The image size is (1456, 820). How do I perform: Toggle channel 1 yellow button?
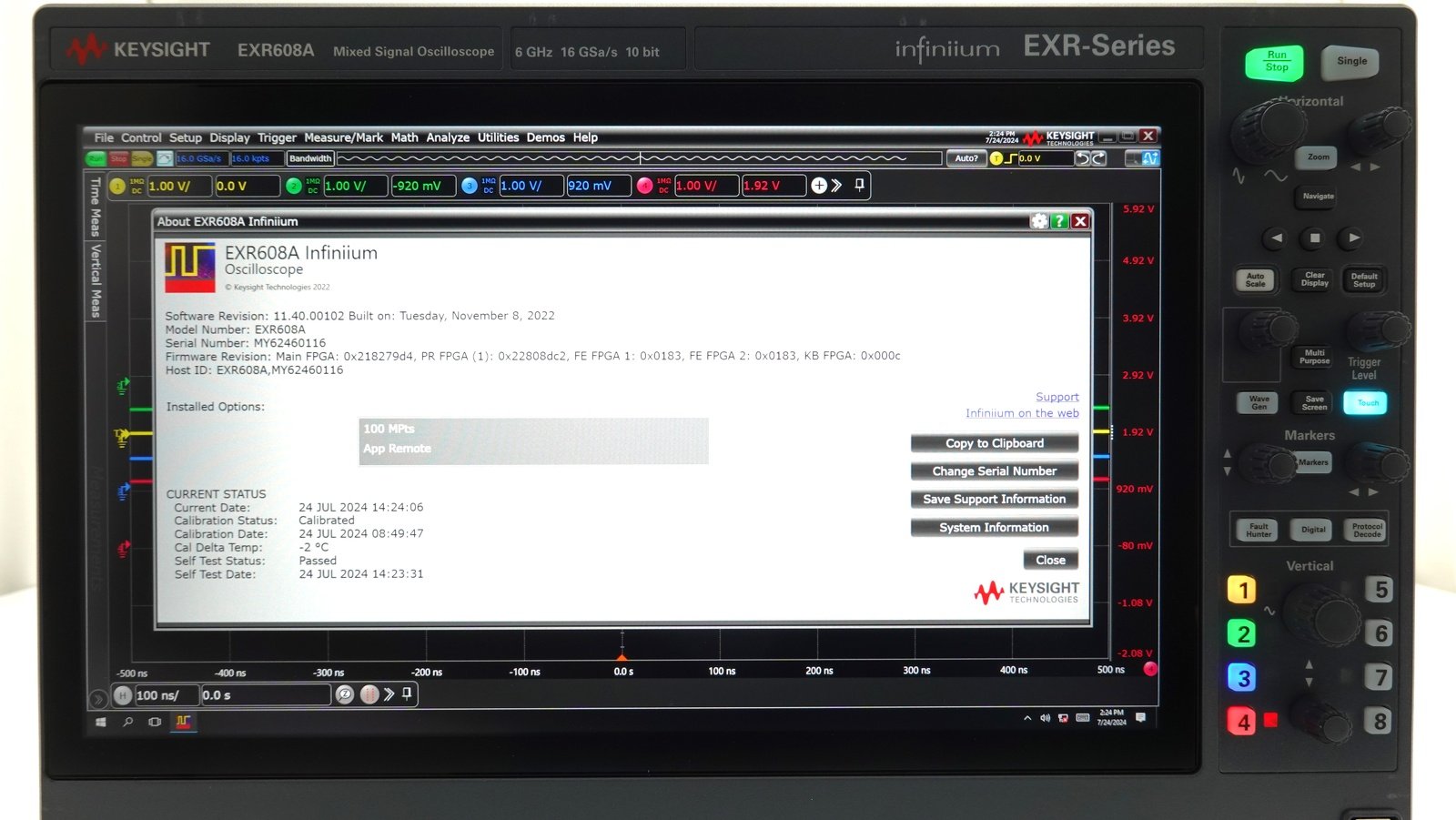point(117,186)
